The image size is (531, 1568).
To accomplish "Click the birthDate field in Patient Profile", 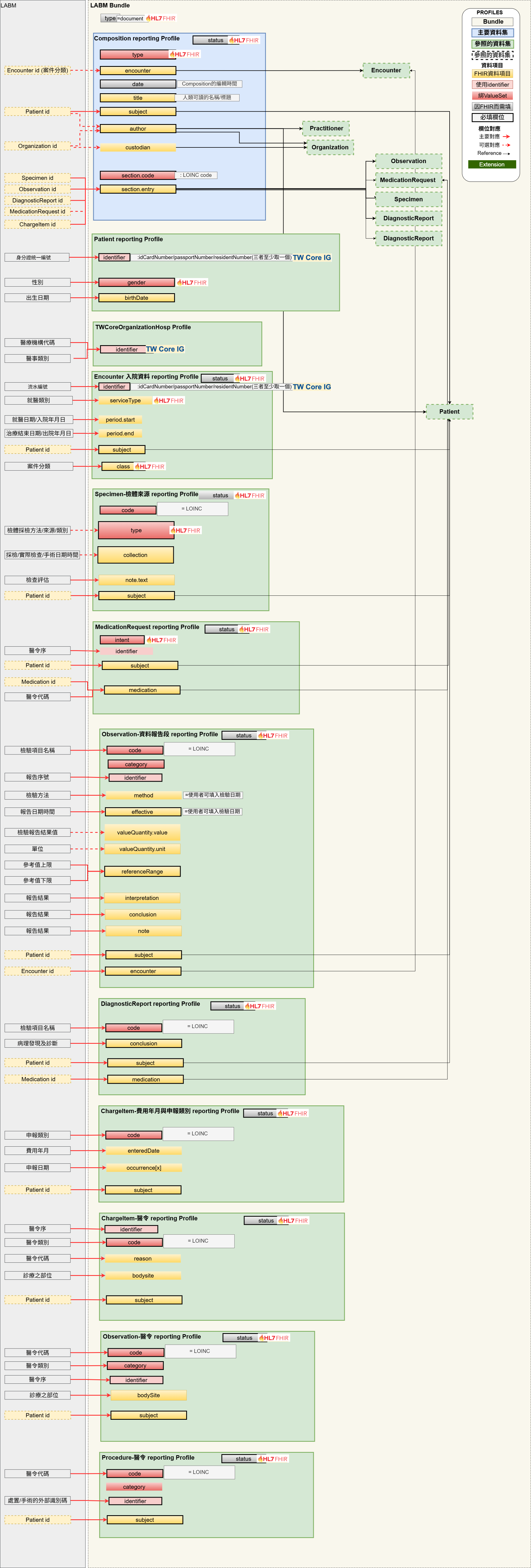I will tap(137, 298).
